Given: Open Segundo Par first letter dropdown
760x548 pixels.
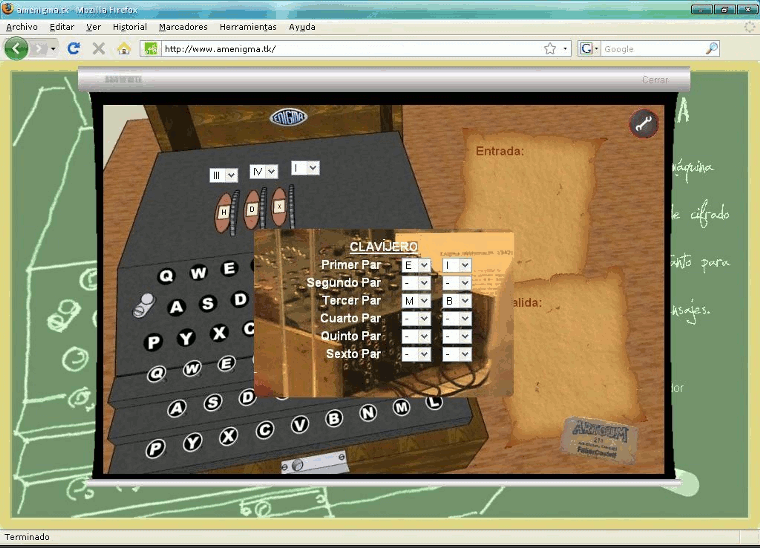Looking at the screenshot, I should 416,283.
